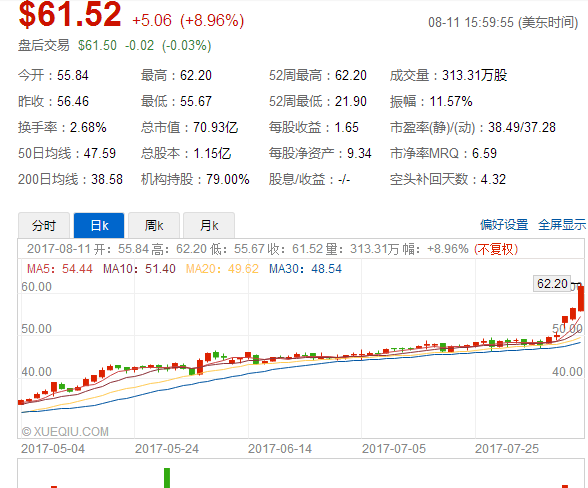
Task: Click the blue MA30 legend label
Action: 305,269
